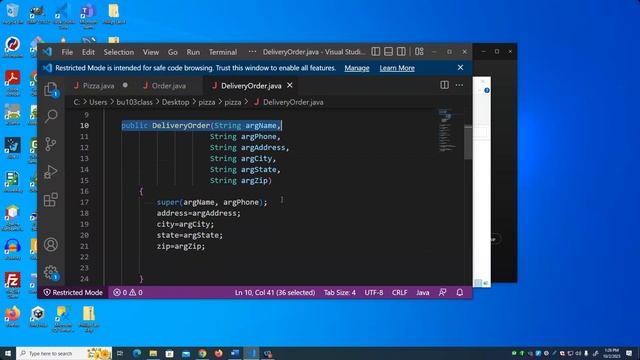
Task: Click the editor vertical scrollbar thumb
Action: (x=468, y=142)
